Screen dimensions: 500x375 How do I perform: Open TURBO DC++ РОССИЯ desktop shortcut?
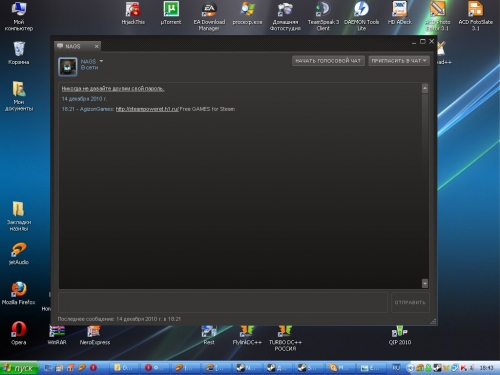(x=285, y=338)
